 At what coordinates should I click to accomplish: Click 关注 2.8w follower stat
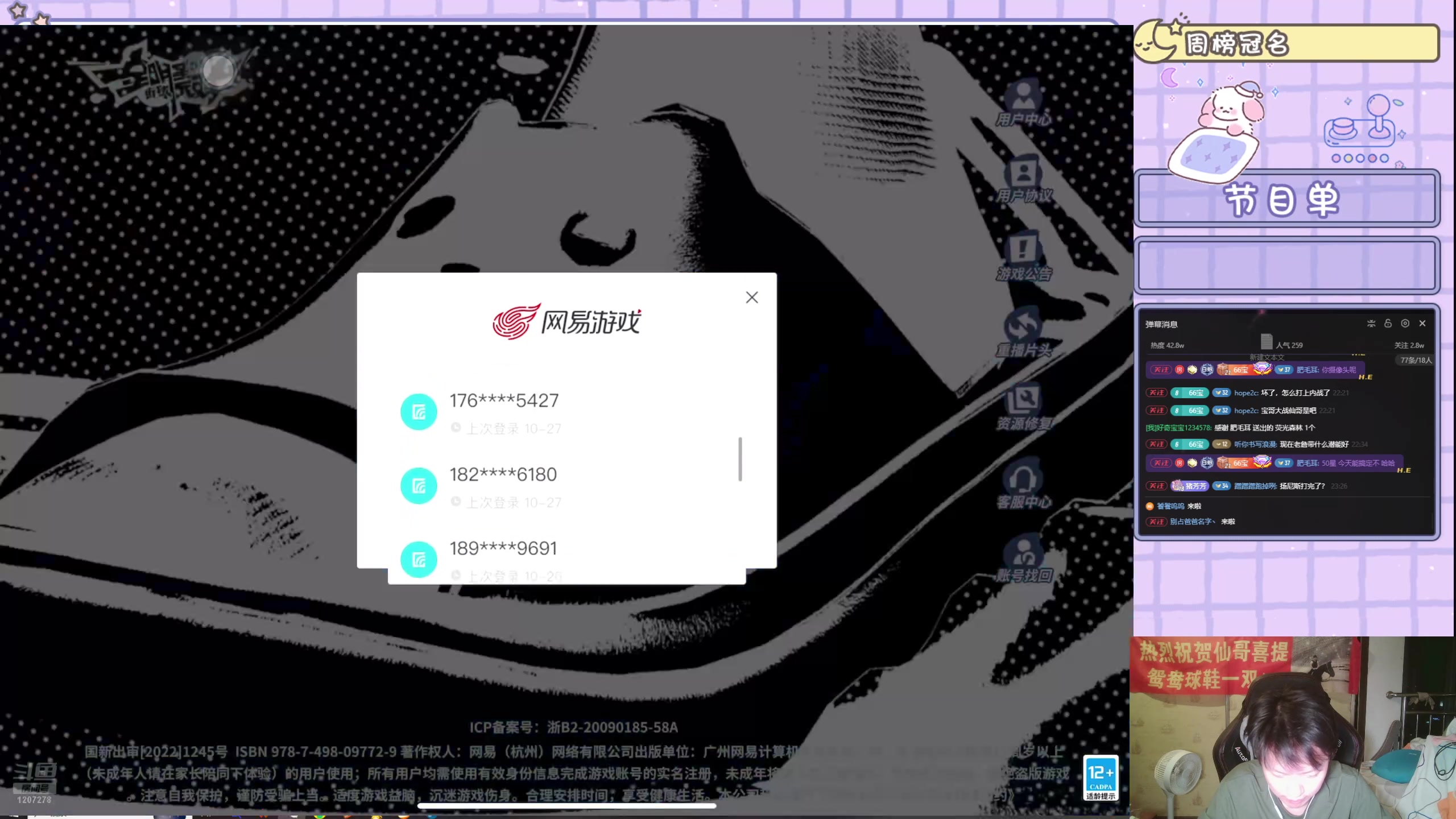[1409, 345]
